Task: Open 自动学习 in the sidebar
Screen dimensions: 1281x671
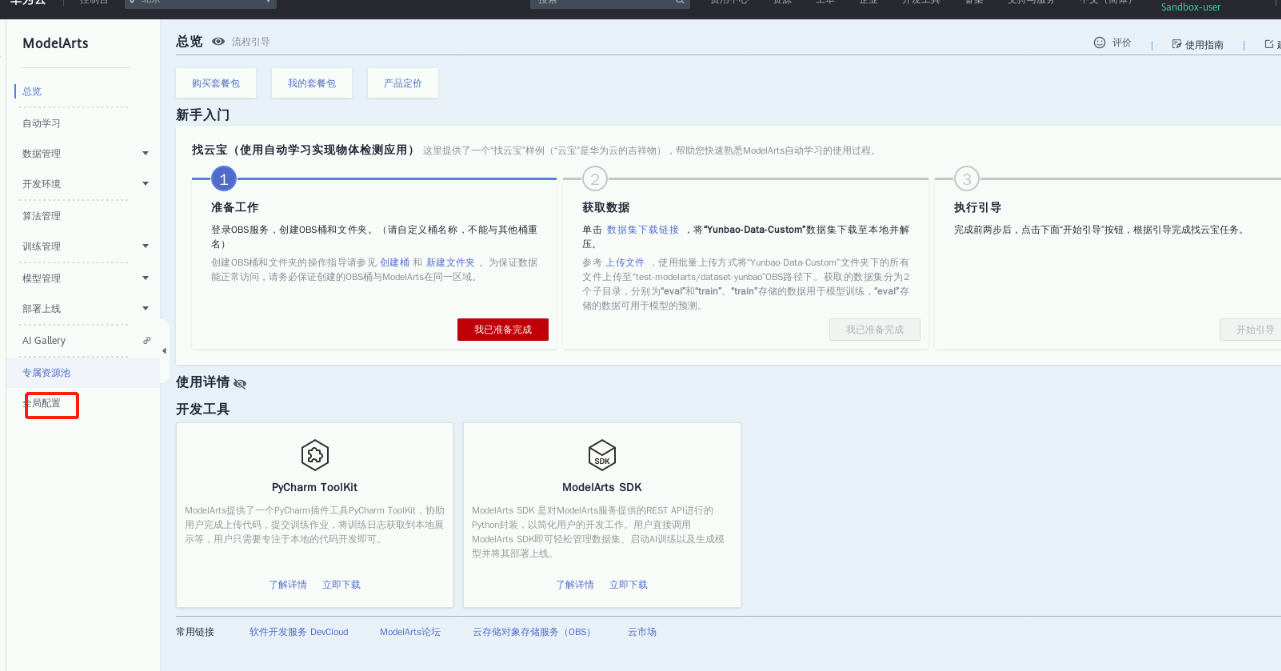Action: tap(42, 123)
